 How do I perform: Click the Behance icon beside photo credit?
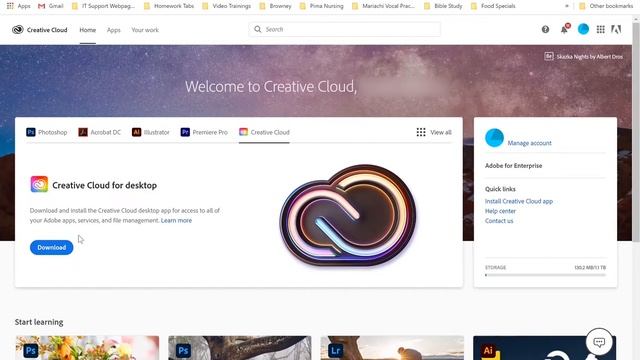click(549, 56)
